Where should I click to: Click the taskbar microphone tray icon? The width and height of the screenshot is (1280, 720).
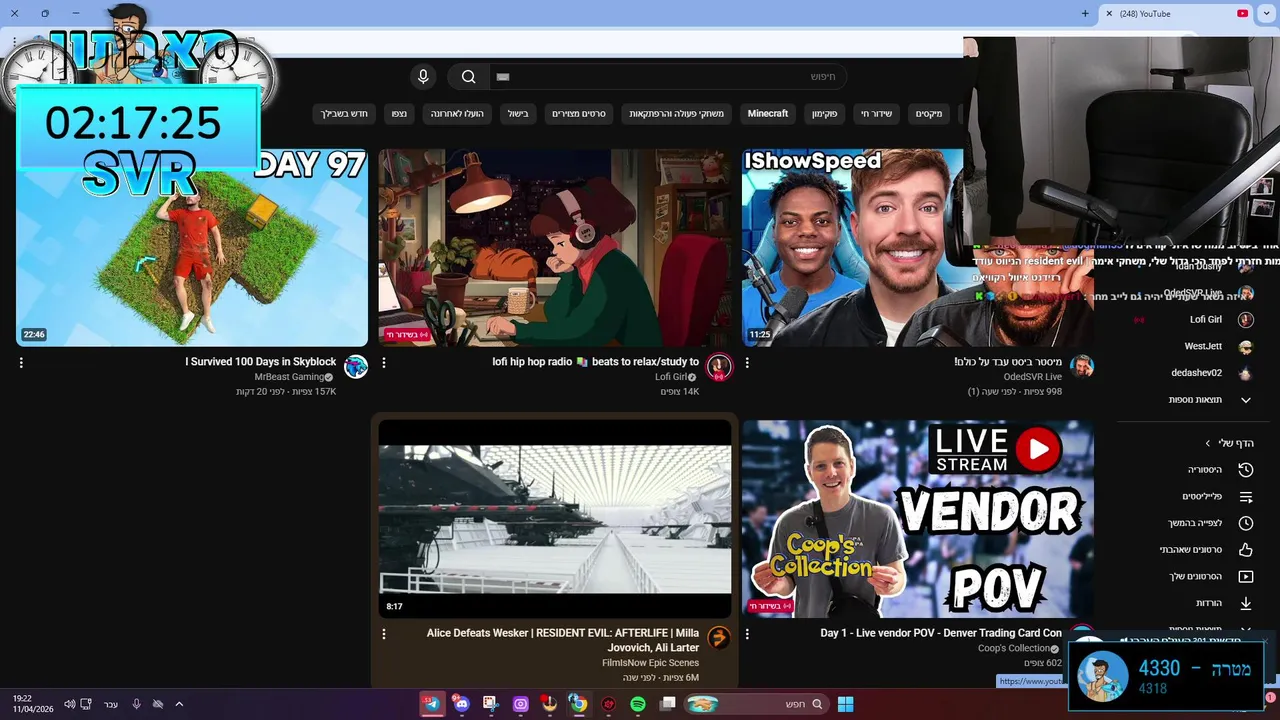pos(137,704)
